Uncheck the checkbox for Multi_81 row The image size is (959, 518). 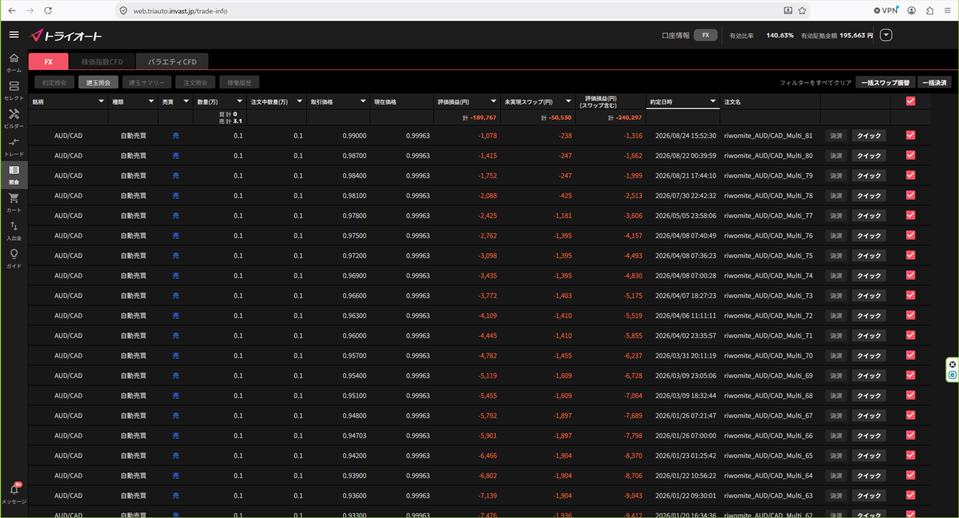[x=911, y=135]
